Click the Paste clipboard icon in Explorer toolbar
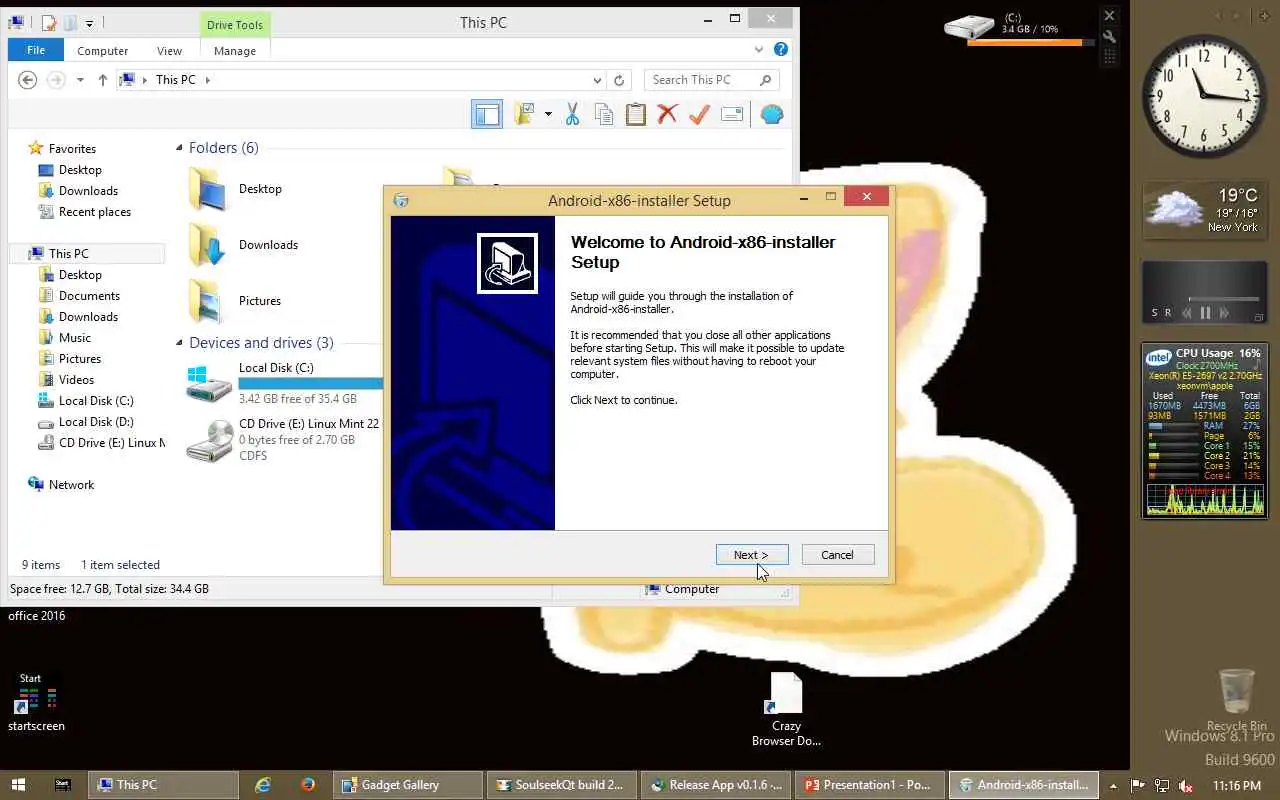 635,114
